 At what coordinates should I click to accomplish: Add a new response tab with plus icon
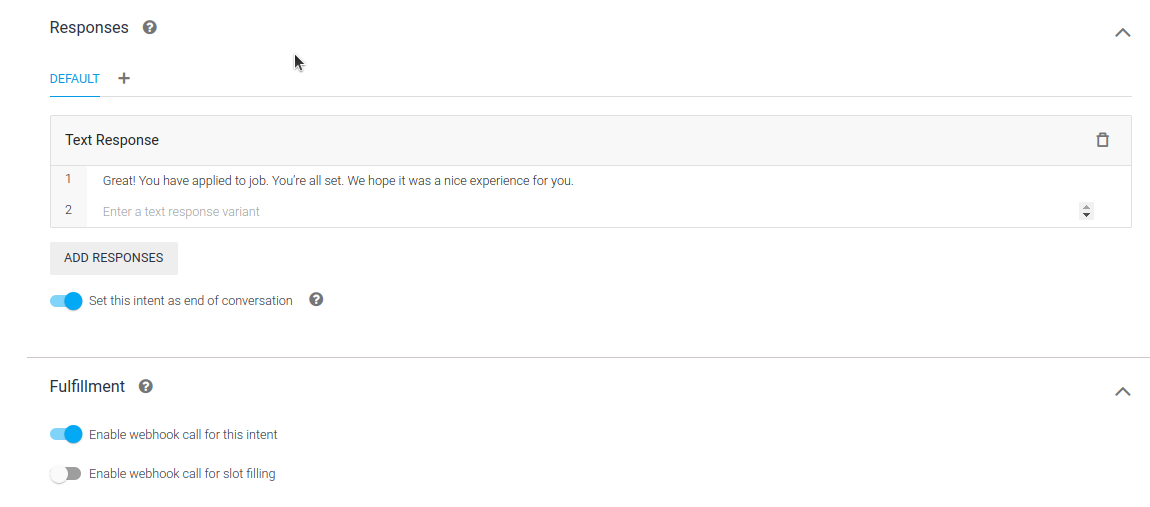[124, 78]
